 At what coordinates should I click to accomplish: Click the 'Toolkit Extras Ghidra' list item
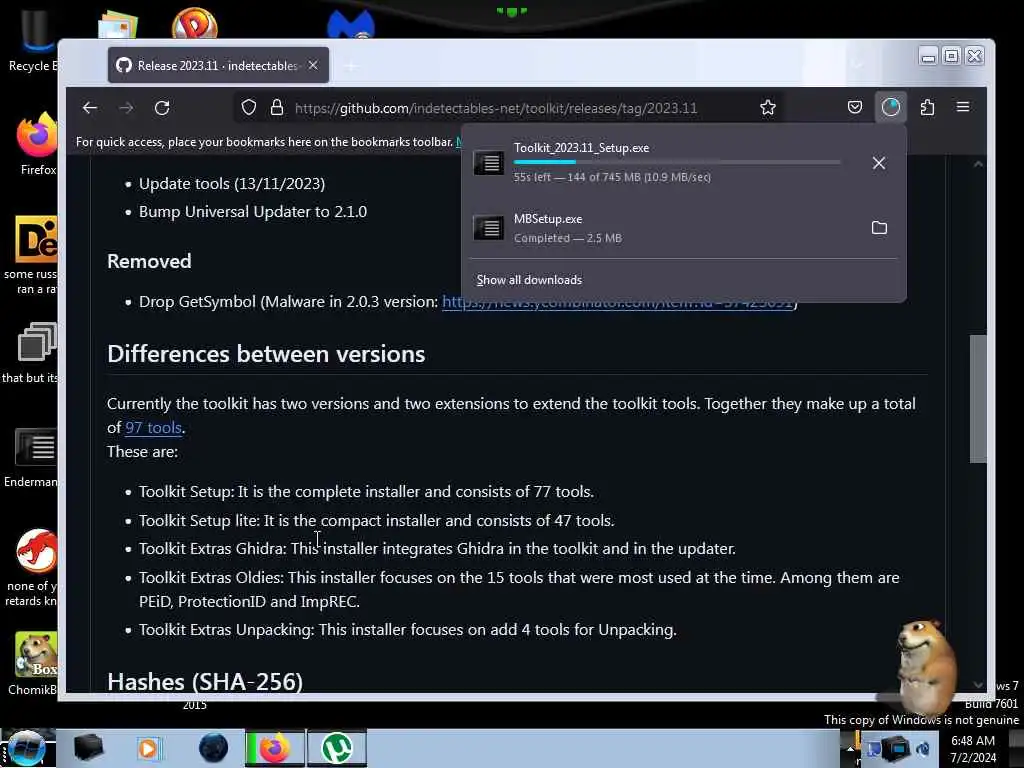click(x=437, y=549)
